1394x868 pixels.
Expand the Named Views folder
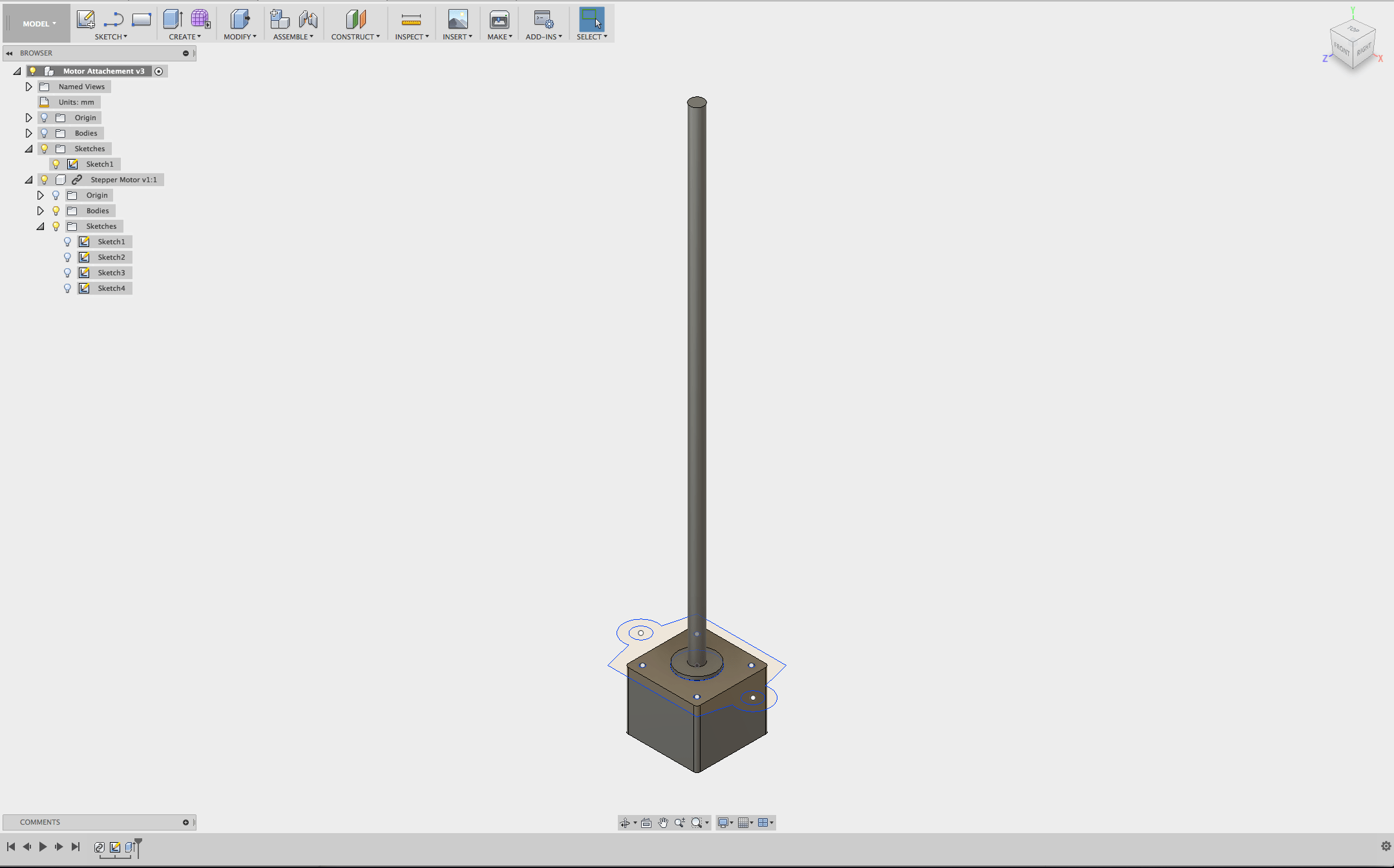pyautogui.click(x=28, y=87)
